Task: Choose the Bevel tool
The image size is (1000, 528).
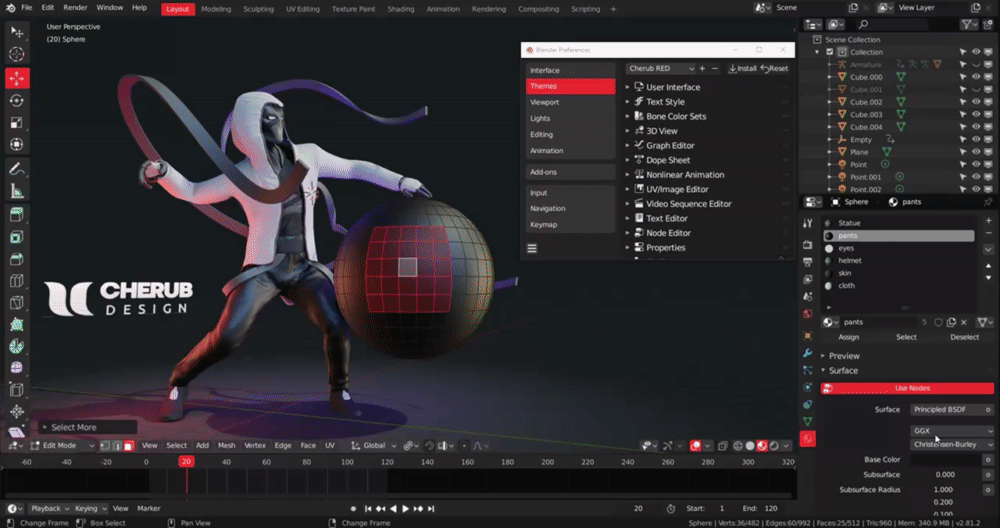Action: (x=17, y=259)
